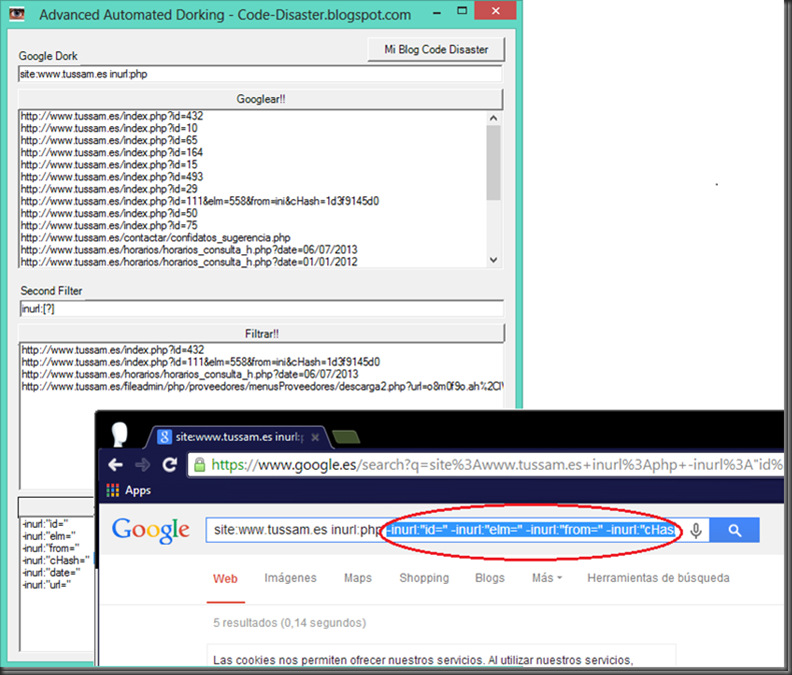Switch to Shopping tab
Screen dimensions: 792x675
coord(424,578)
